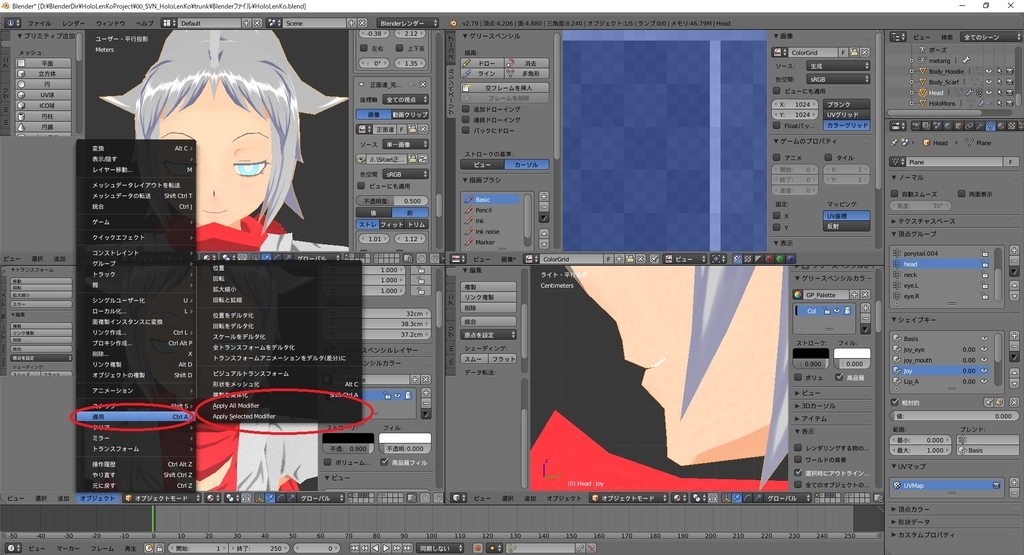Image resolution: width=1024 pixels, height=555 pixels.
Task: Unlink the ColorGrid image in properties panel
Action: (865, 52)
